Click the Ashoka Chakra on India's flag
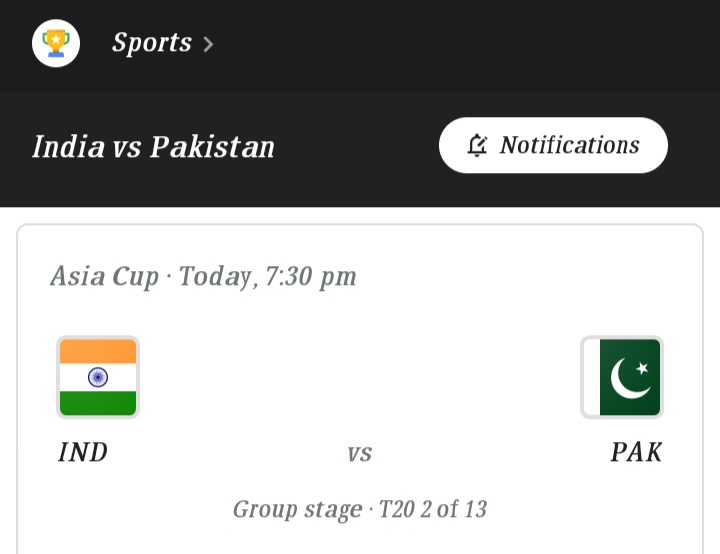 [x=98, y=377]
